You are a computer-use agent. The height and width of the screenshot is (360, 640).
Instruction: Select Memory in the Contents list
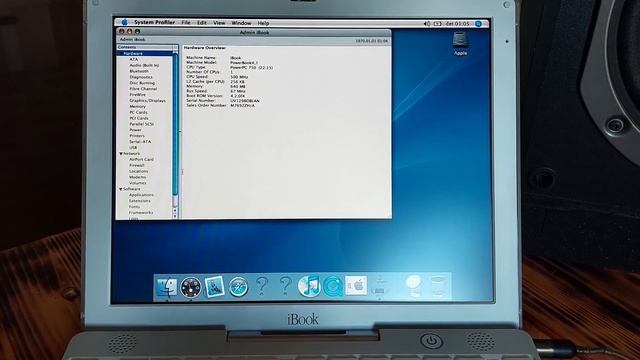(138, 106)
